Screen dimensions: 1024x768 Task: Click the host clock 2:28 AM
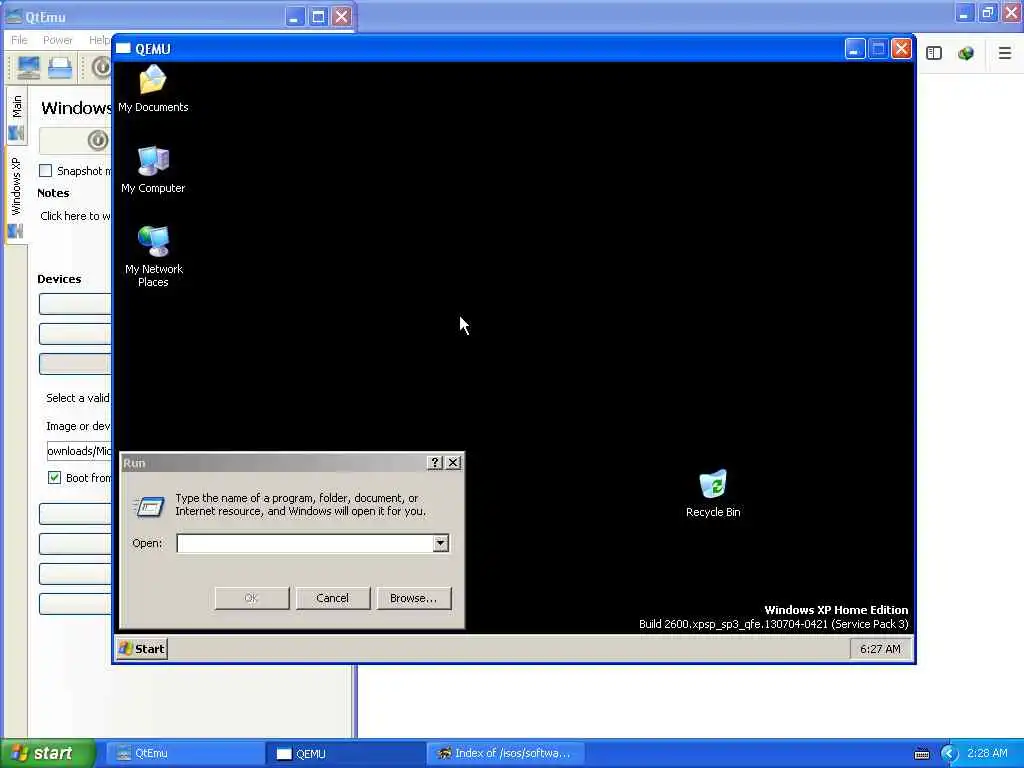pos(987,753)
